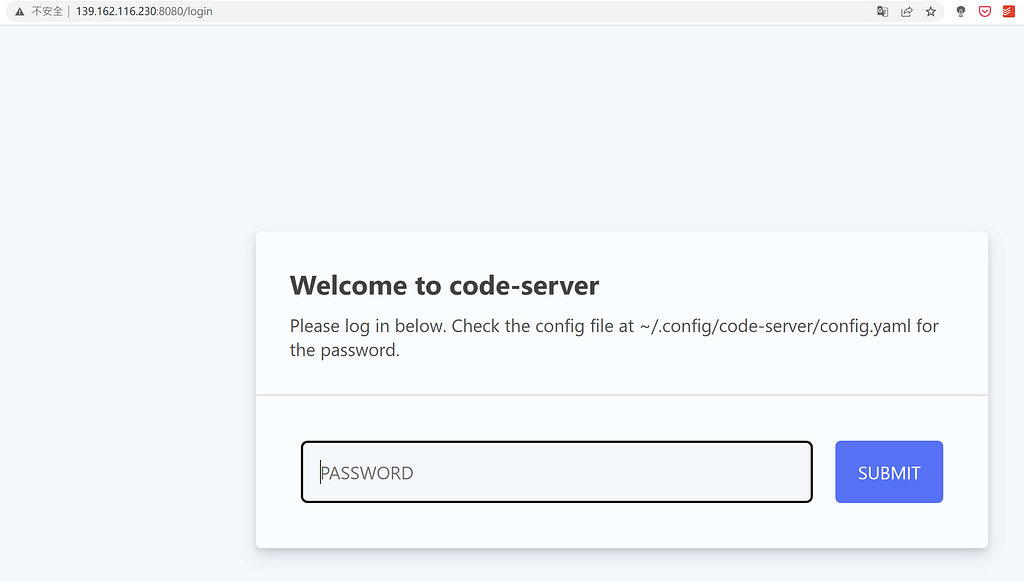Click the Welcome to code-server heading
Viewport: 1024px width, 582px height.
(x=444, y=285)
